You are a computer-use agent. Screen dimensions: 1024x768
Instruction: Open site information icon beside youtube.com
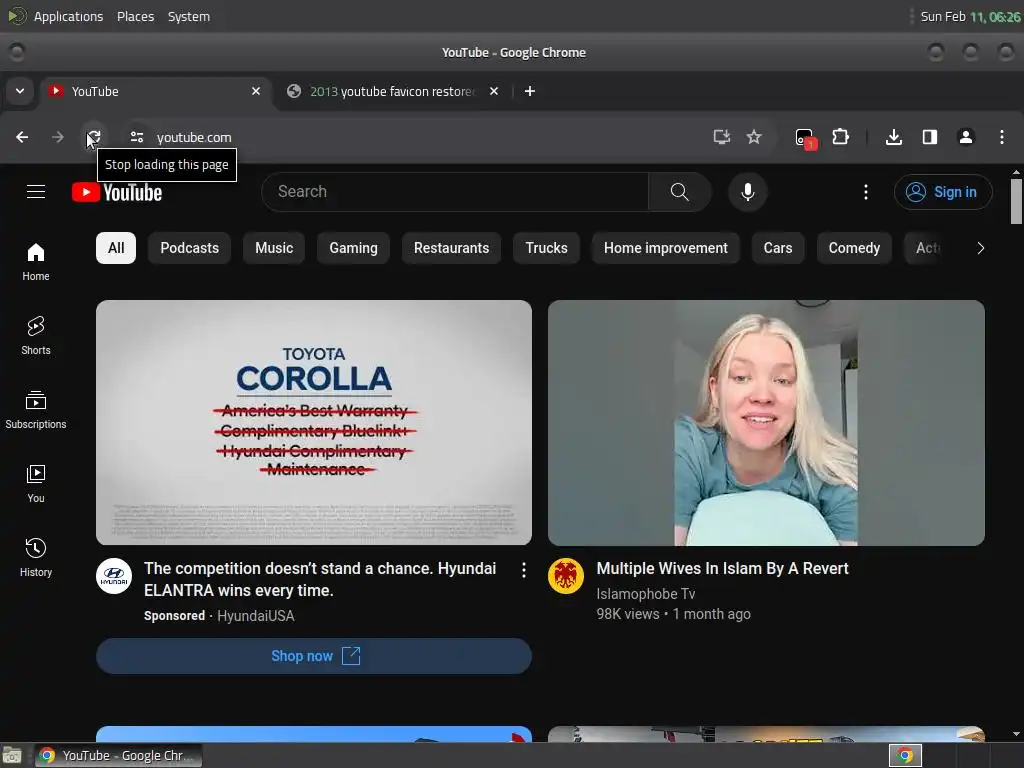(136, 137)
